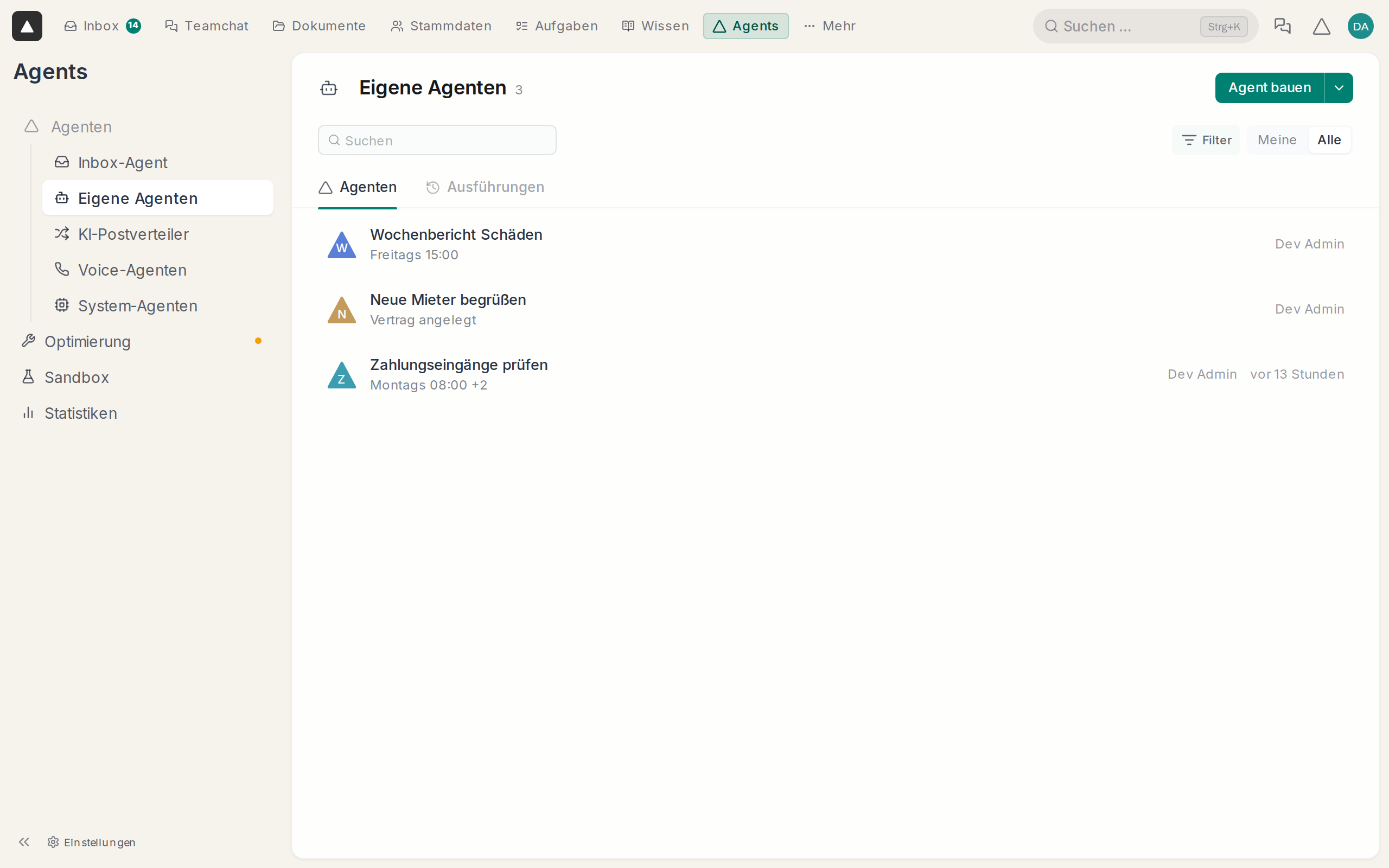Click the black triangle app logo

point(27,26)
